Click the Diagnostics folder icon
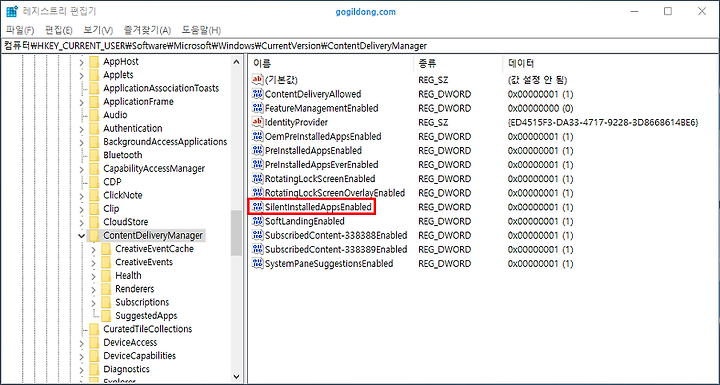Image resolution: width=720 pixels, height=385 pixels. point(94,369)
